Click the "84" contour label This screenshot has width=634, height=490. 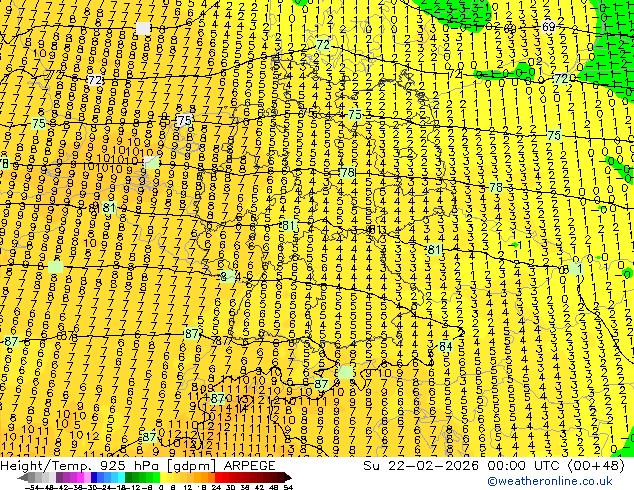(x=445, y=346)
